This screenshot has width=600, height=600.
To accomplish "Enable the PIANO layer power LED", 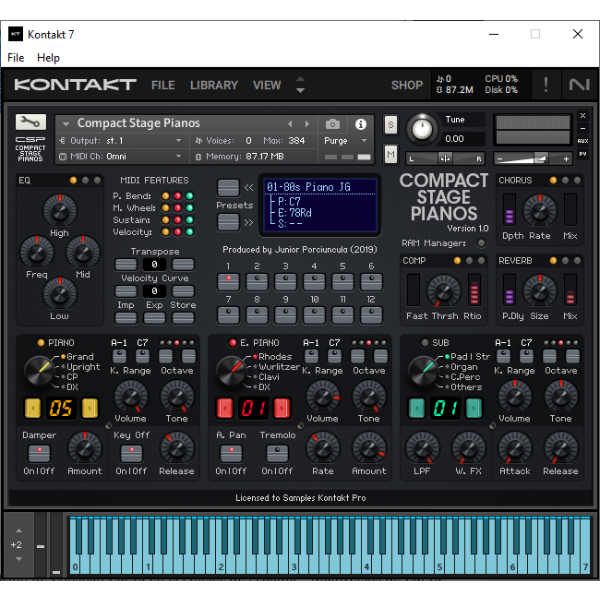I will pyautogui.click(x=41, y=342).
